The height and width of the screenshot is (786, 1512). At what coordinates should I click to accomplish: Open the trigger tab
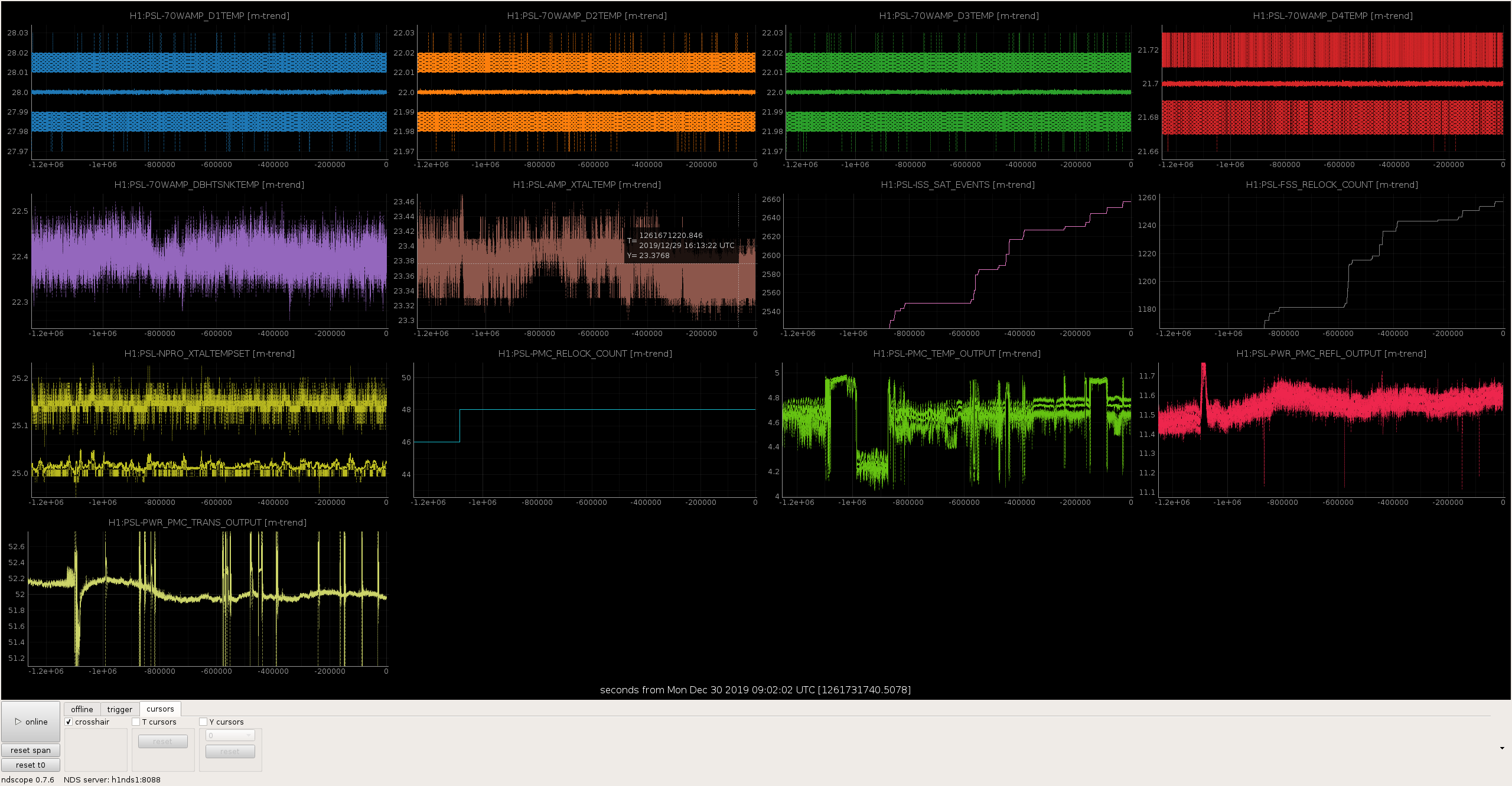(x=120, y=709)
